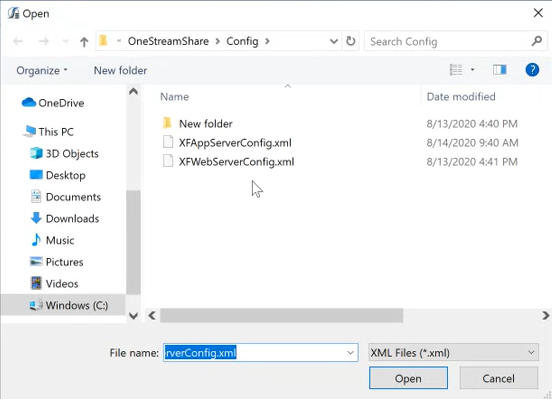The height and width of the screenshot is (399, 552).
Task: Click the change view list icon
Action: (456, 70)
